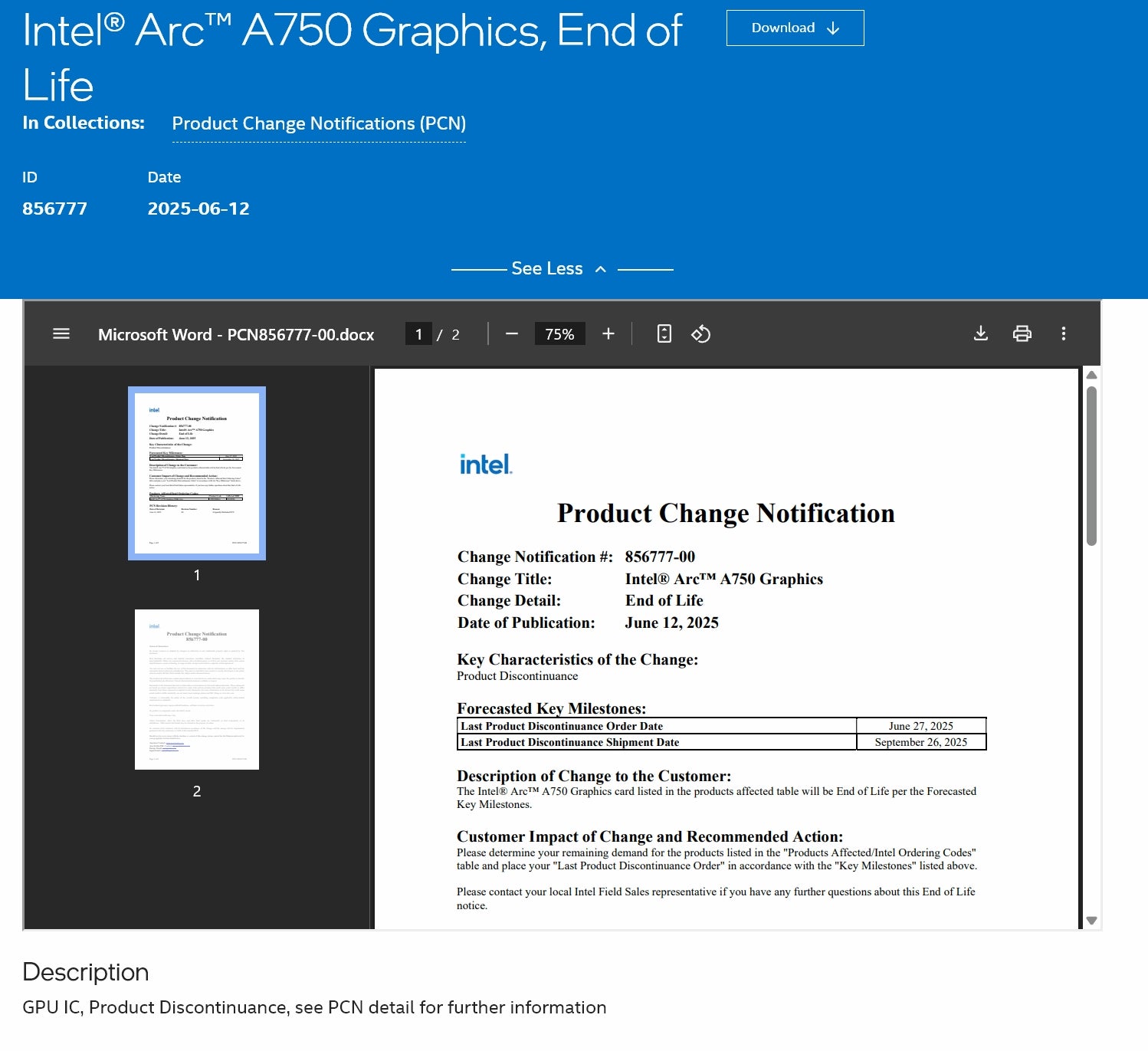Open the document sidebar menu
The image size is (1148, 1051).
[x=61, y=334]
